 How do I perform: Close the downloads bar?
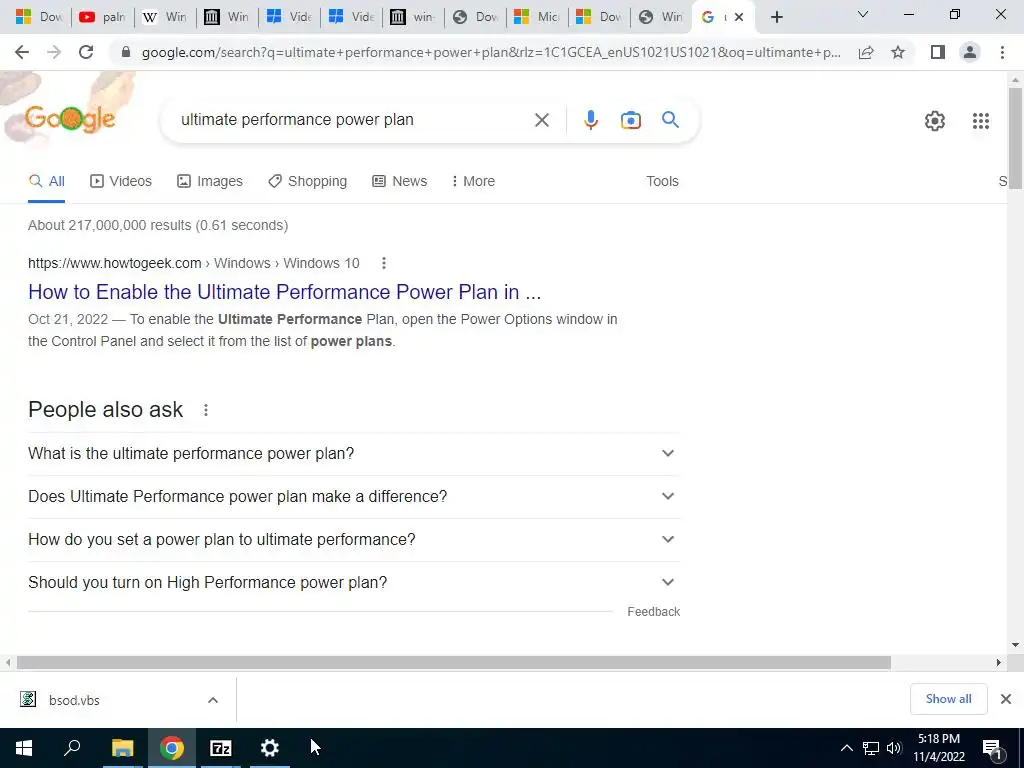(1006, 699)
